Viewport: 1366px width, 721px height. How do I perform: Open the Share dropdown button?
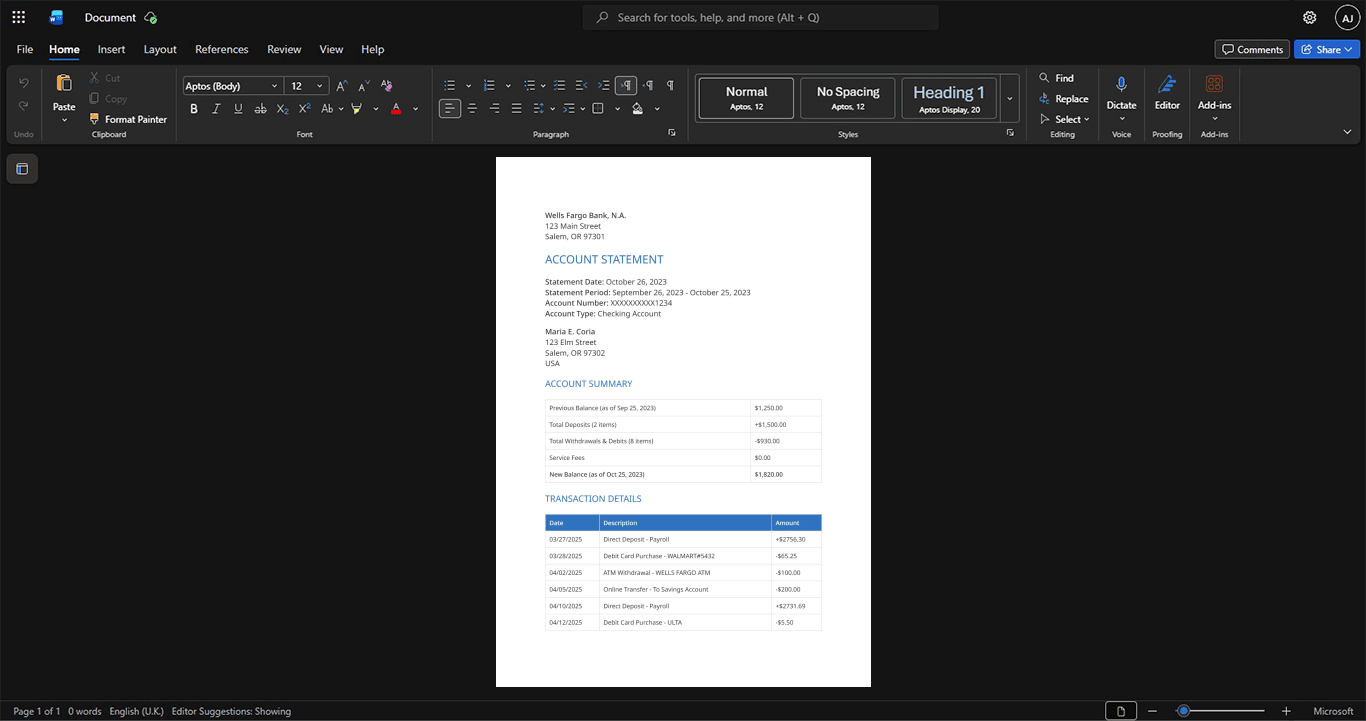[1326, 49]
